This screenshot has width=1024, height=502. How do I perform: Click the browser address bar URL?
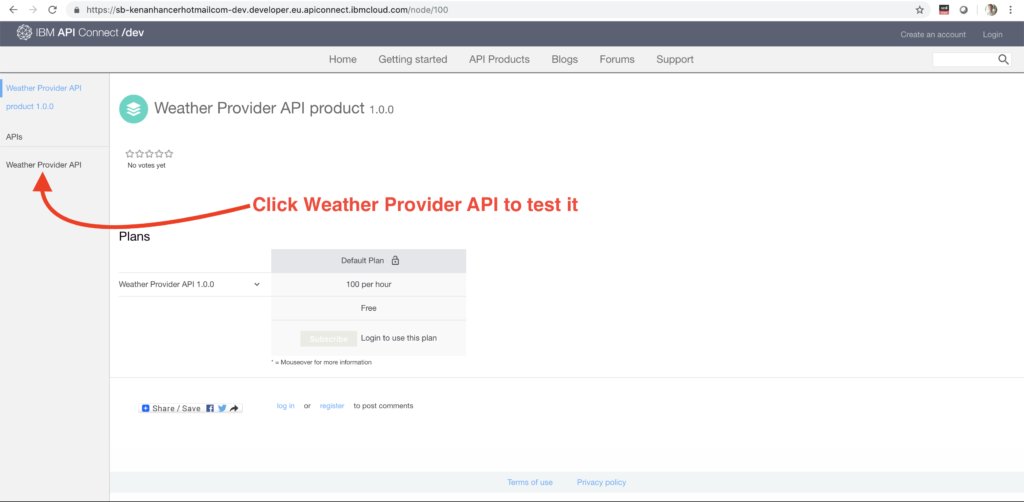tap(267, 10)
